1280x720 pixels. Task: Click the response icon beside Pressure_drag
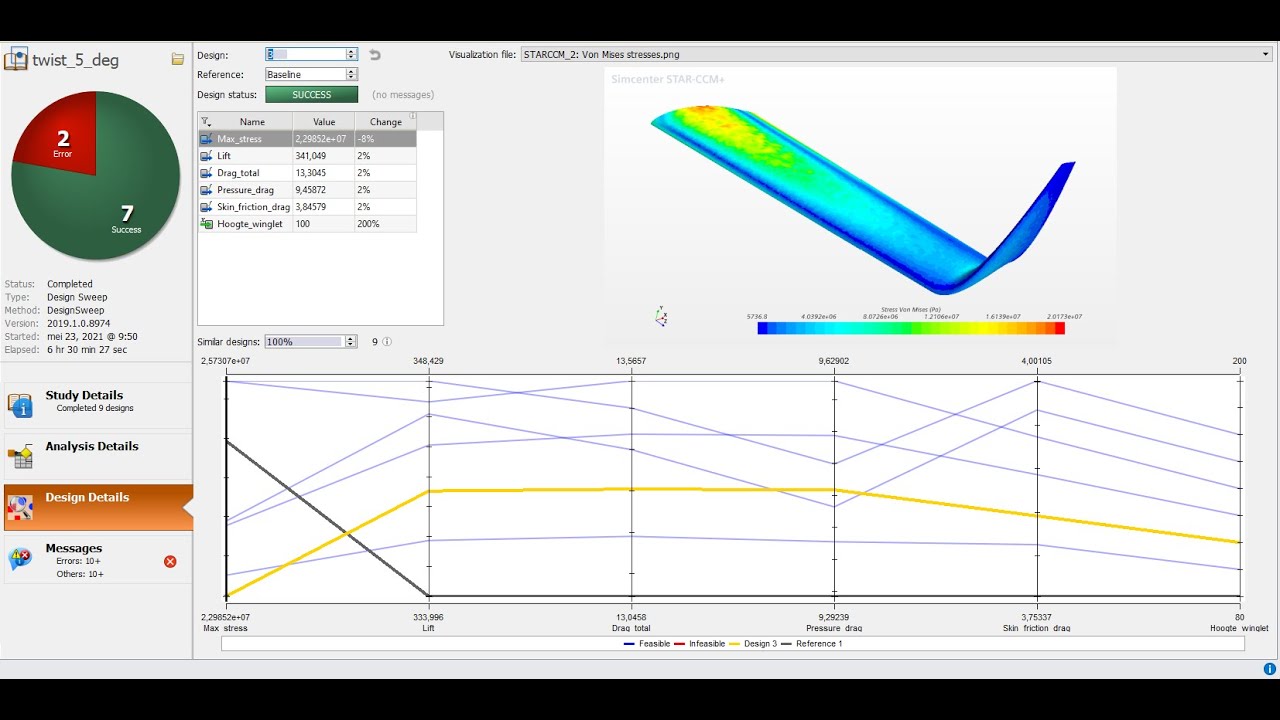pyautogui.click(x=206, y=190)
